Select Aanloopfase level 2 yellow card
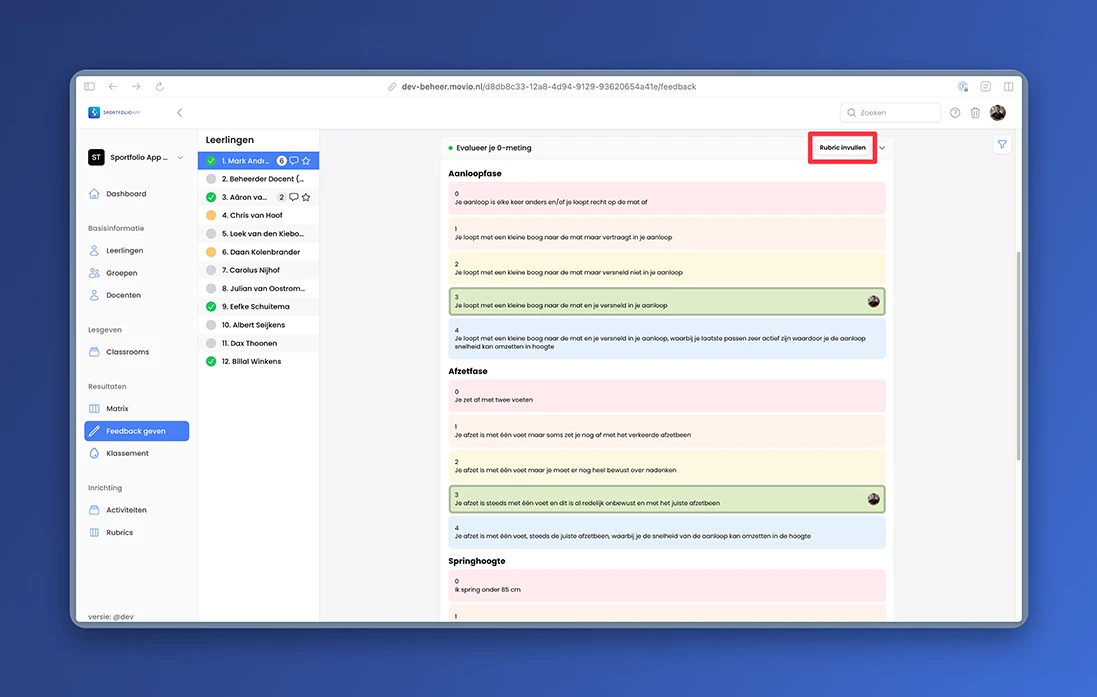The height and width of the screenshot is (697, 1097). pyautogui.click(x=667, y=268)
